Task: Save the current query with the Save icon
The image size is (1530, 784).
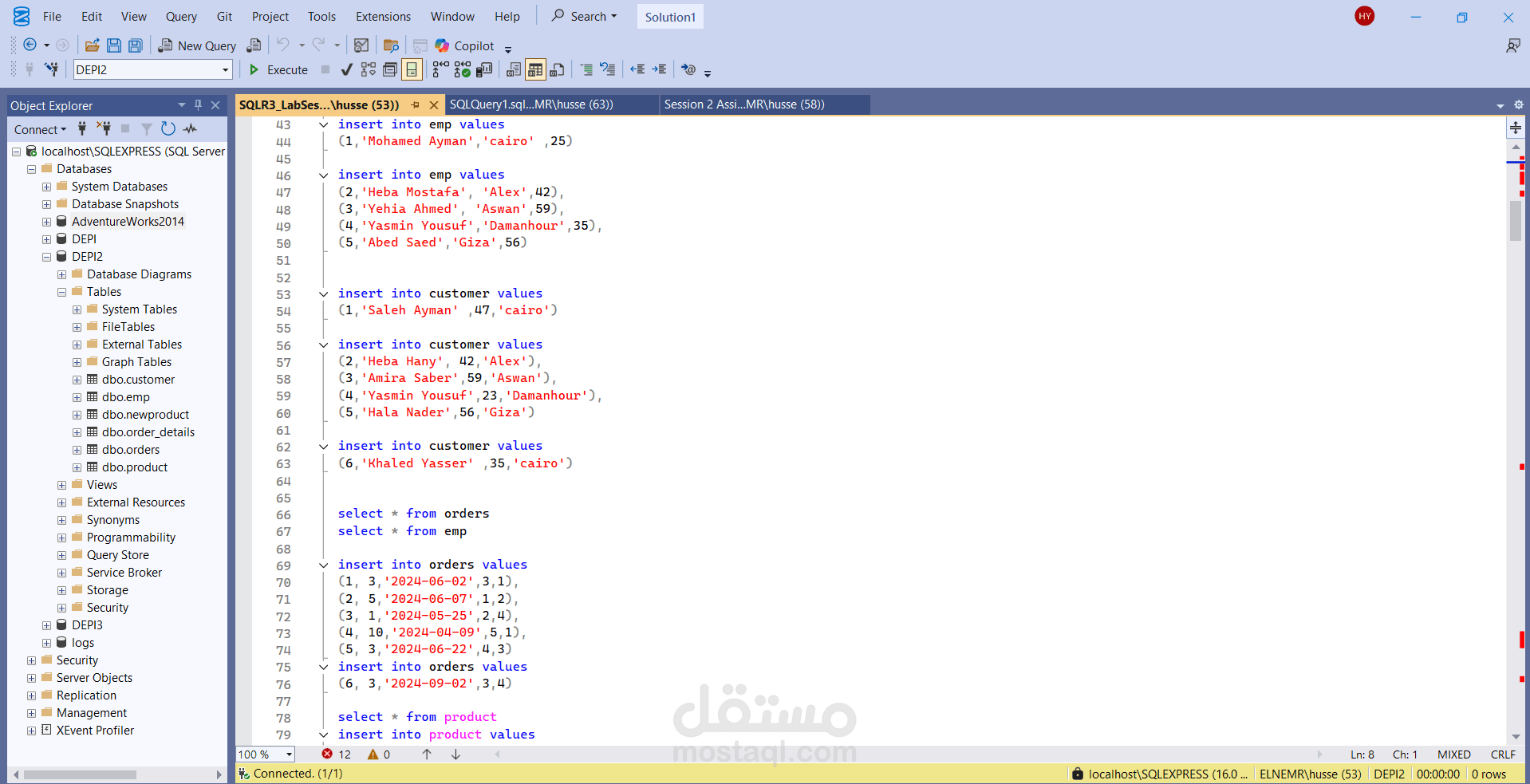Action: point(114,45)
